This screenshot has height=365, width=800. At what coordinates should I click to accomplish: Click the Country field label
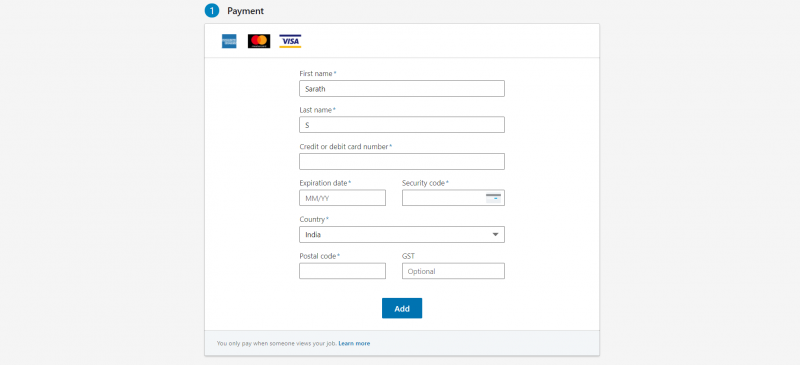tap(314, 220)
